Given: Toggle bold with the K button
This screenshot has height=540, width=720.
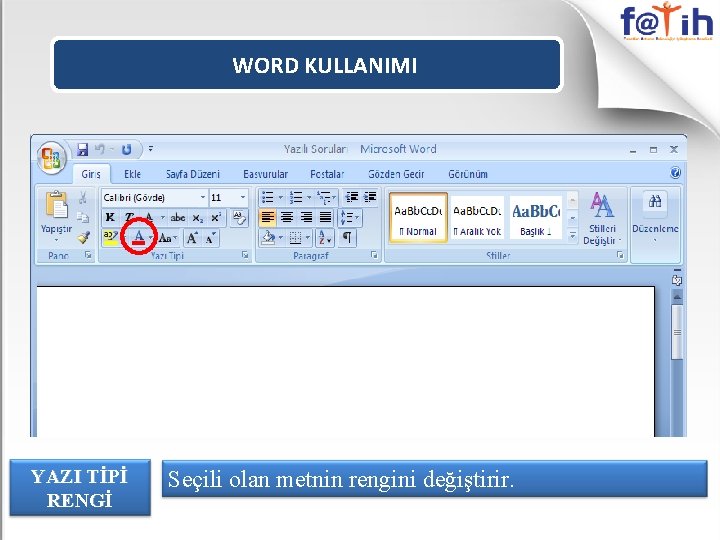Looking at the screenshot, I should 110,217.
